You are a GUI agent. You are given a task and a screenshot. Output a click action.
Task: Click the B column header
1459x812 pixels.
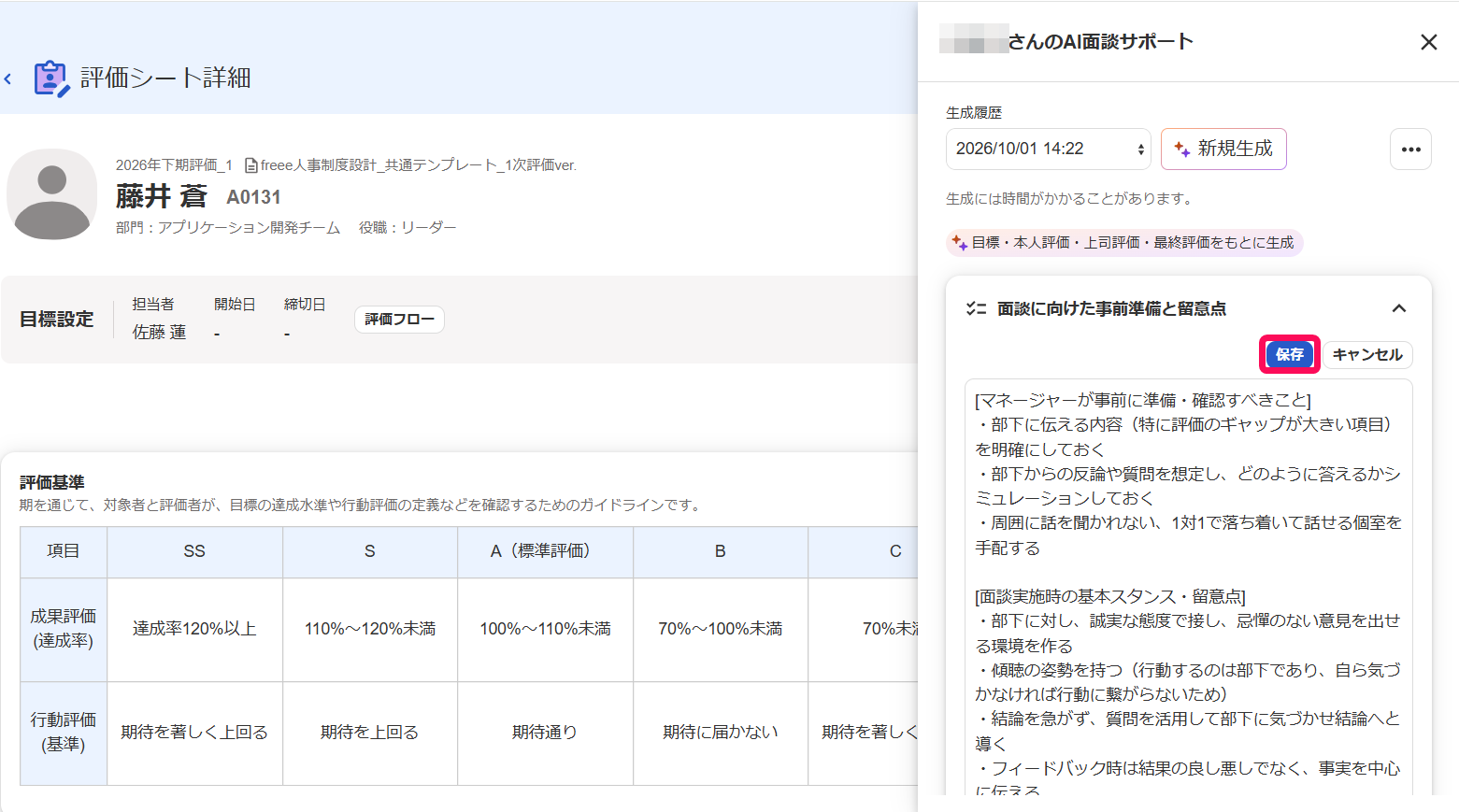pyautogui.click(x=721, y=551)
